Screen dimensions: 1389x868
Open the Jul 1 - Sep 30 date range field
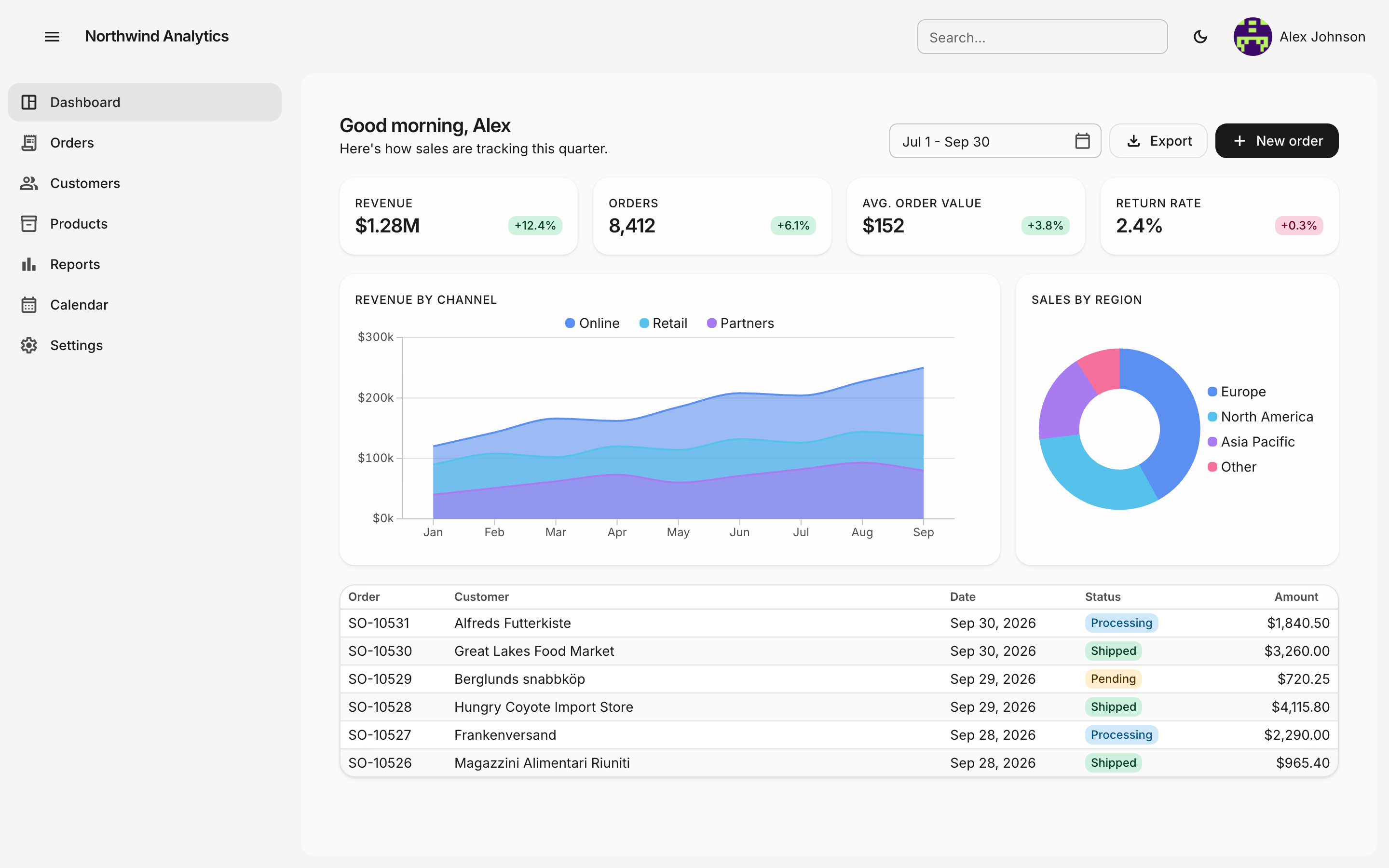point(994,141)
